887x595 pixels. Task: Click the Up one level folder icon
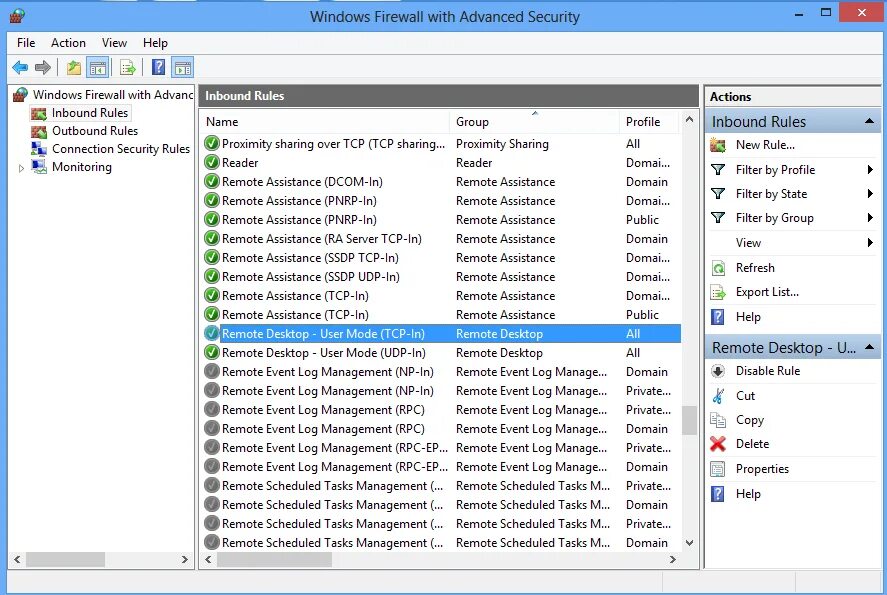(x=74, y=68)
